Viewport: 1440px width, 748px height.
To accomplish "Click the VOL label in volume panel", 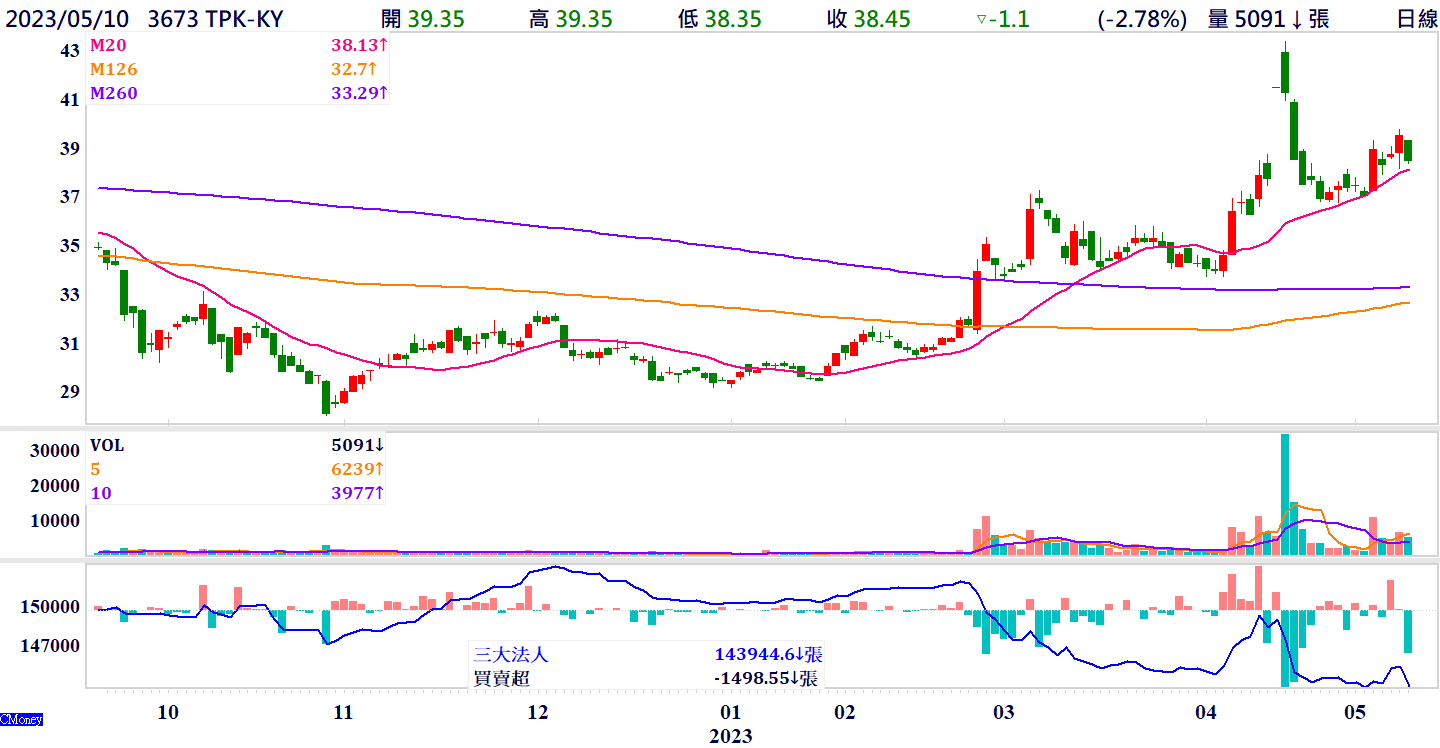I will click(x=107, y=446).
